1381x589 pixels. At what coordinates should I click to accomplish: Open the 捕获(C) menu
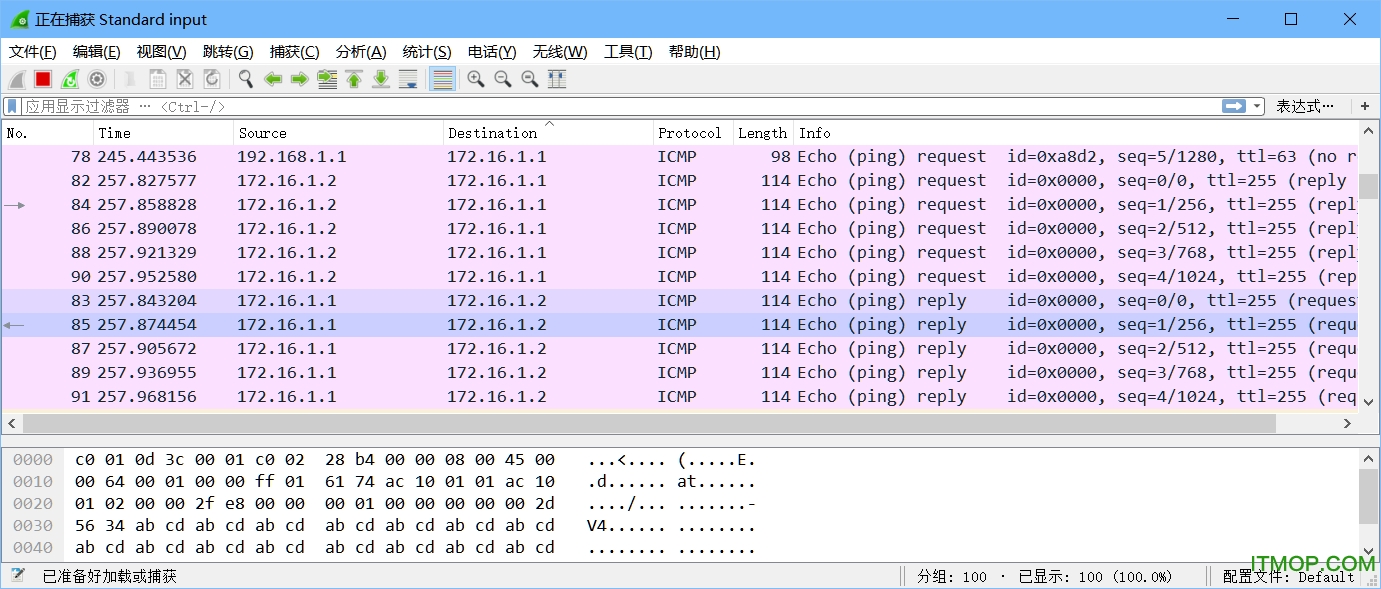(x=294, y=52)
